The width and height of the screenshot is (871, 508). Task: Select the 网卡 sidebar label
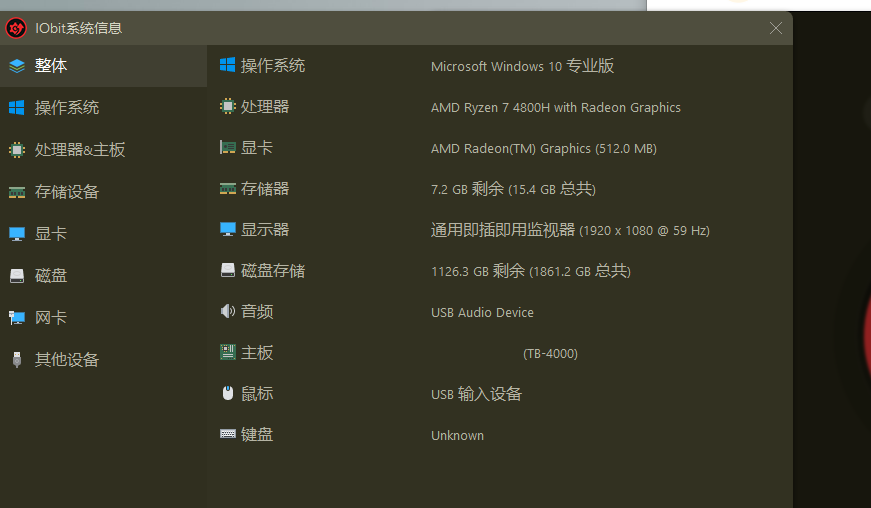[51, 318]
